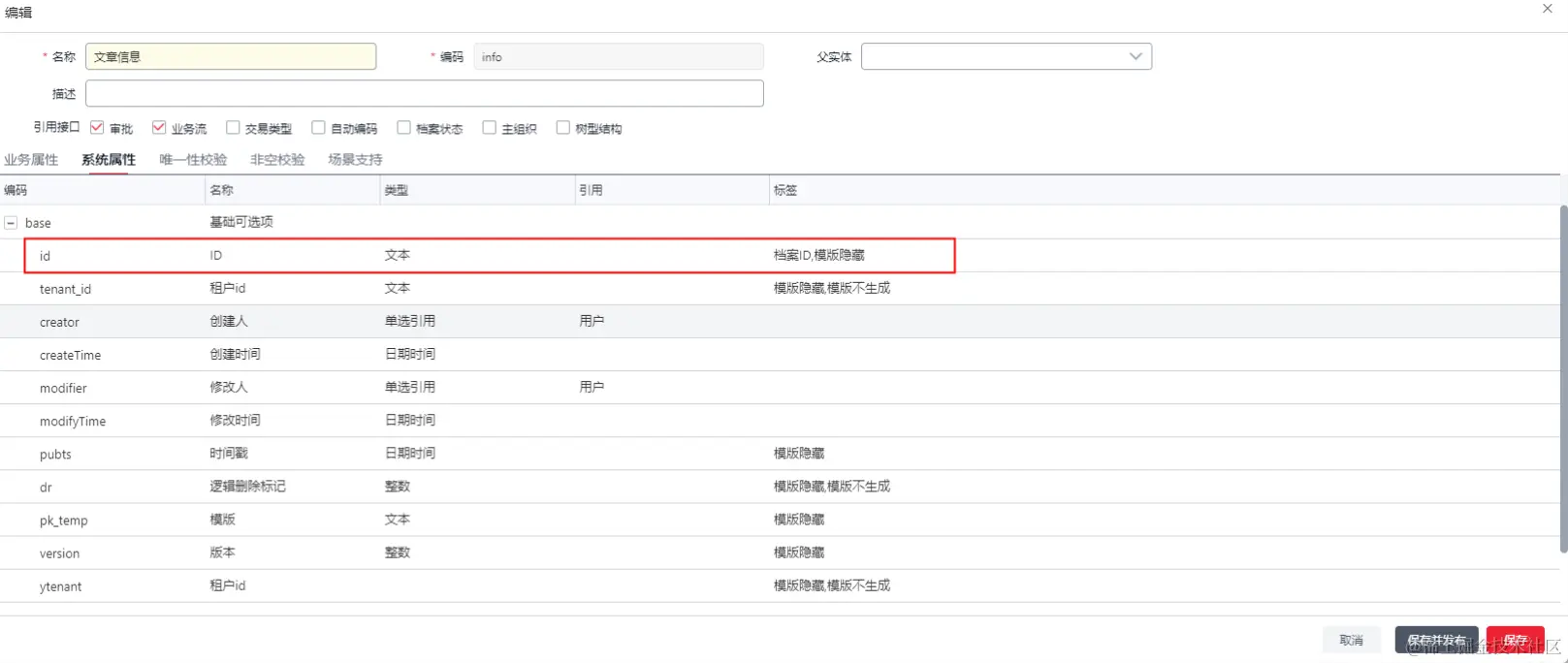1568x663 pixels.
Task: Select the tenant_id row
Action: (780, 289)
